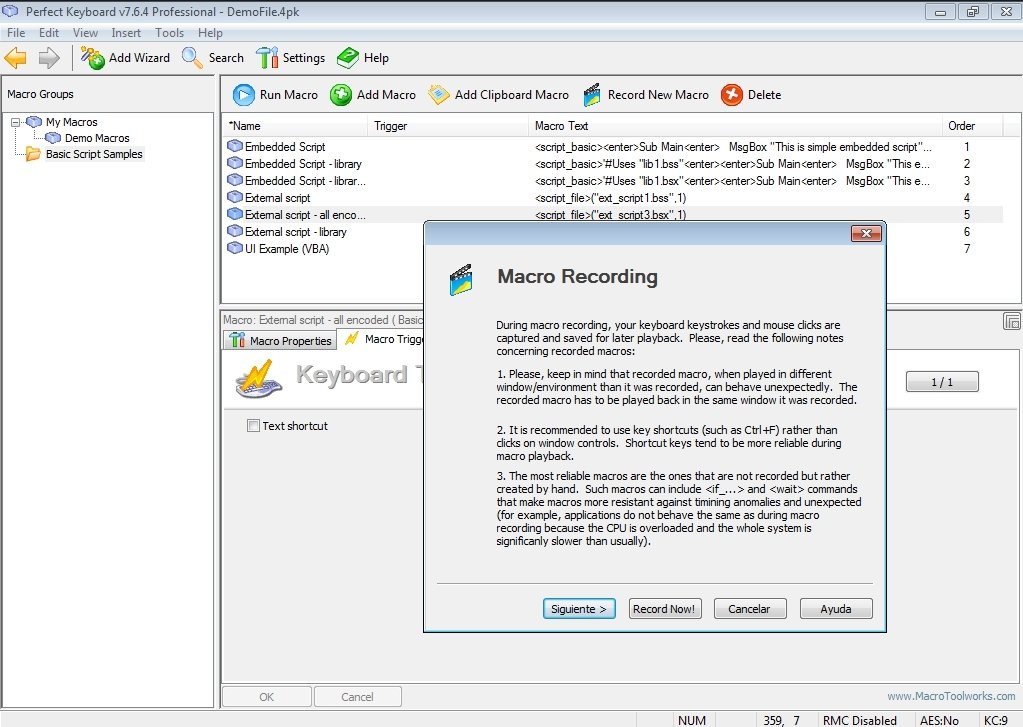This screenshot has height=727, width=1023.
Task: Click the Demo Macros group icon
Action: 53,138
